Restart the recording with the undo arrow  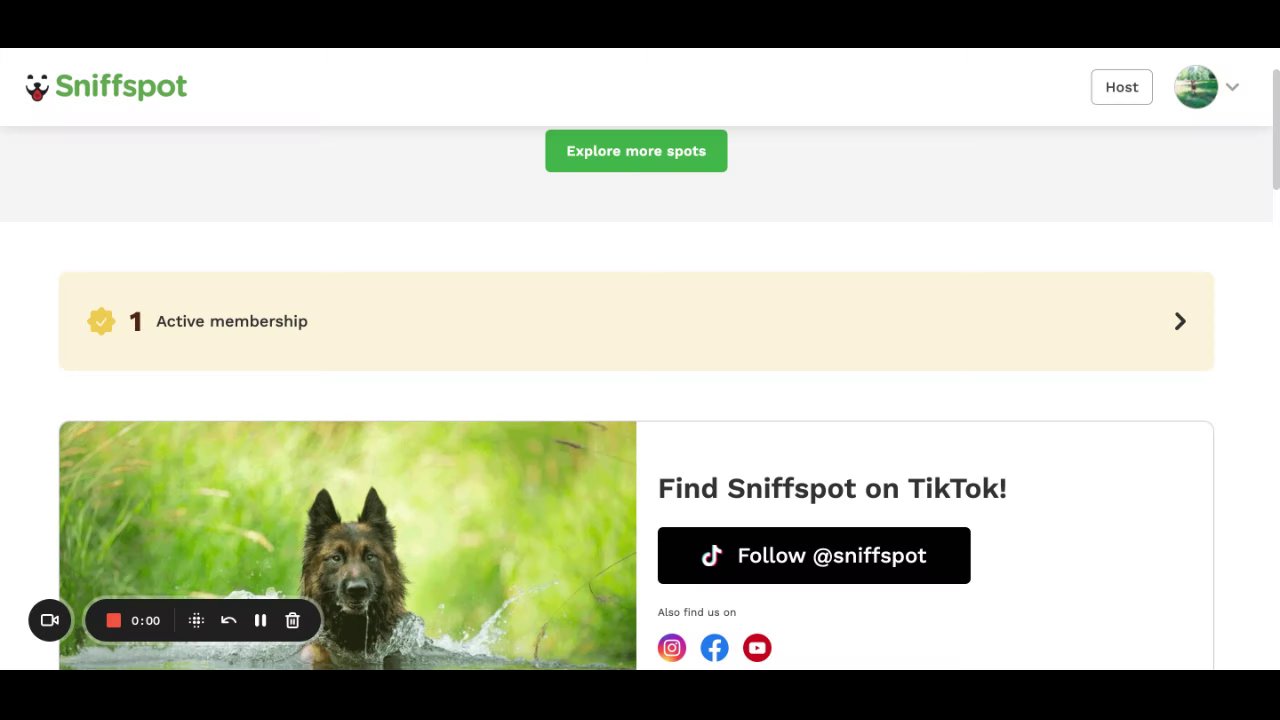point(228,620)
